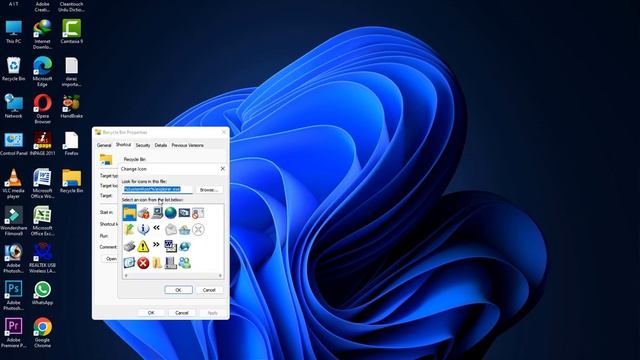Choose the double left chevron icon
The image size is (640, 360).
(156, 228)
